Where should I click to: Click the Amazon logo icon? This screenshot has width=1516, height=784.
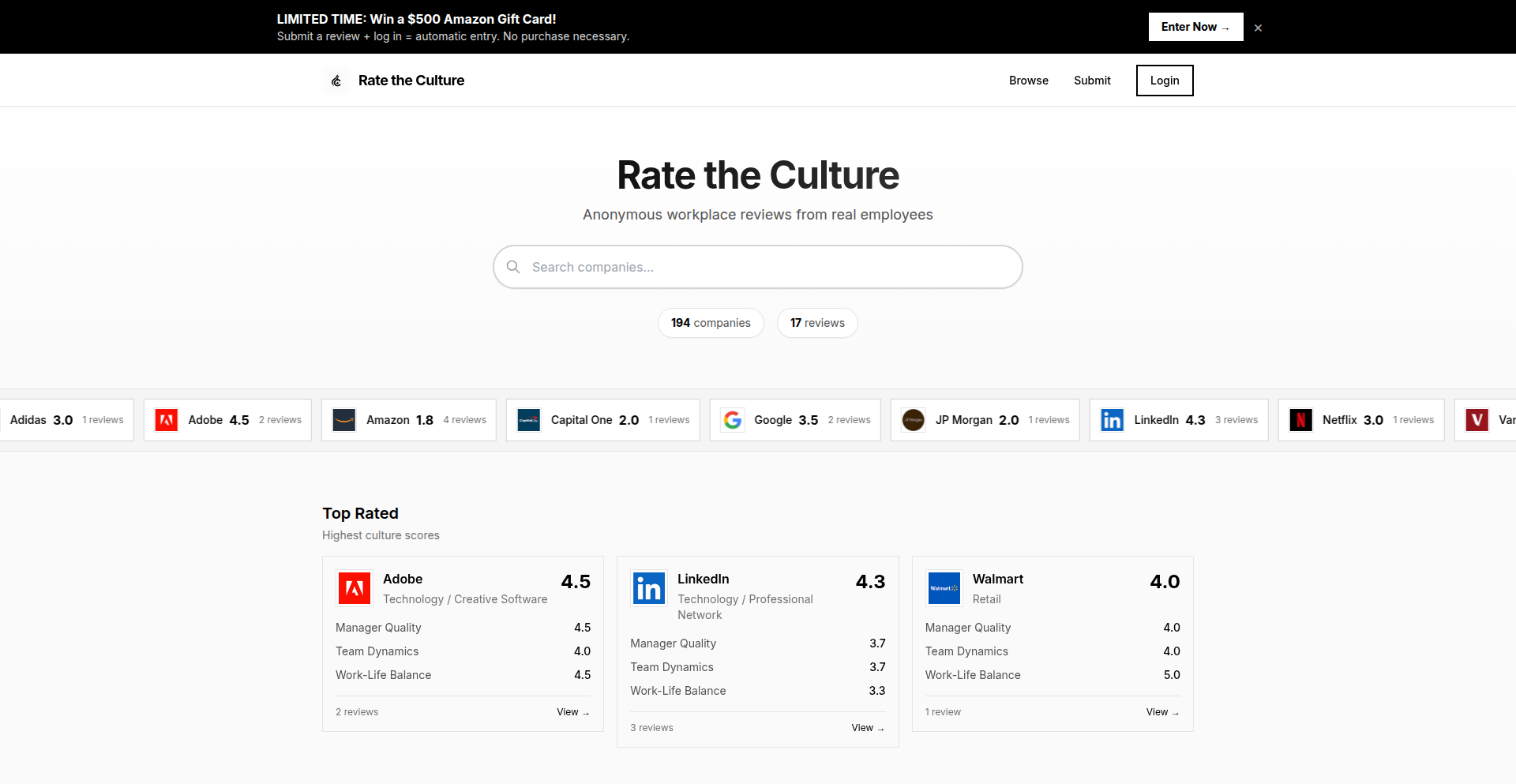[x=344, y=419]
